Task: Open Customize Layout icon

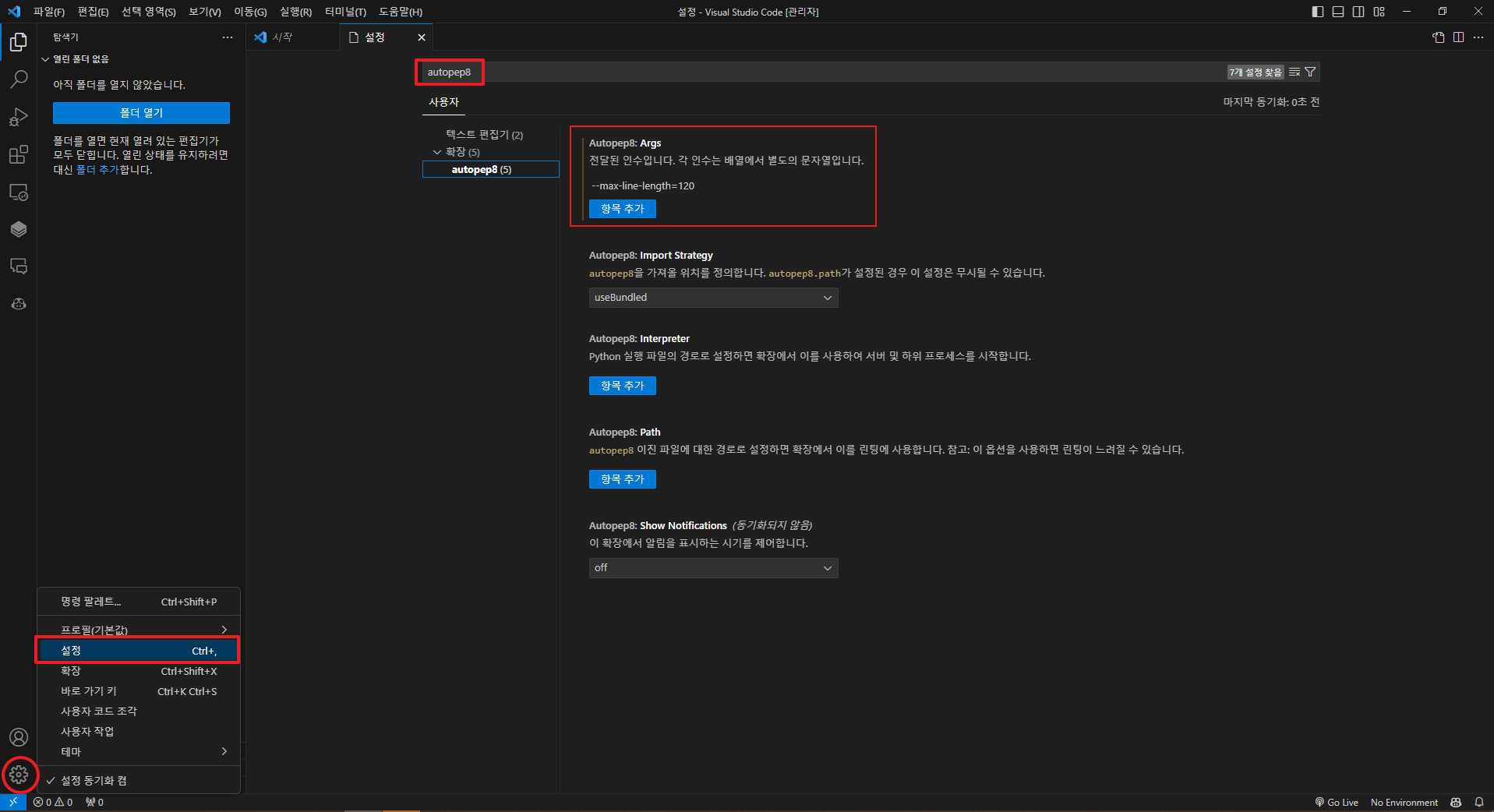Action: pyautogui.click(x=1379, y=12)
